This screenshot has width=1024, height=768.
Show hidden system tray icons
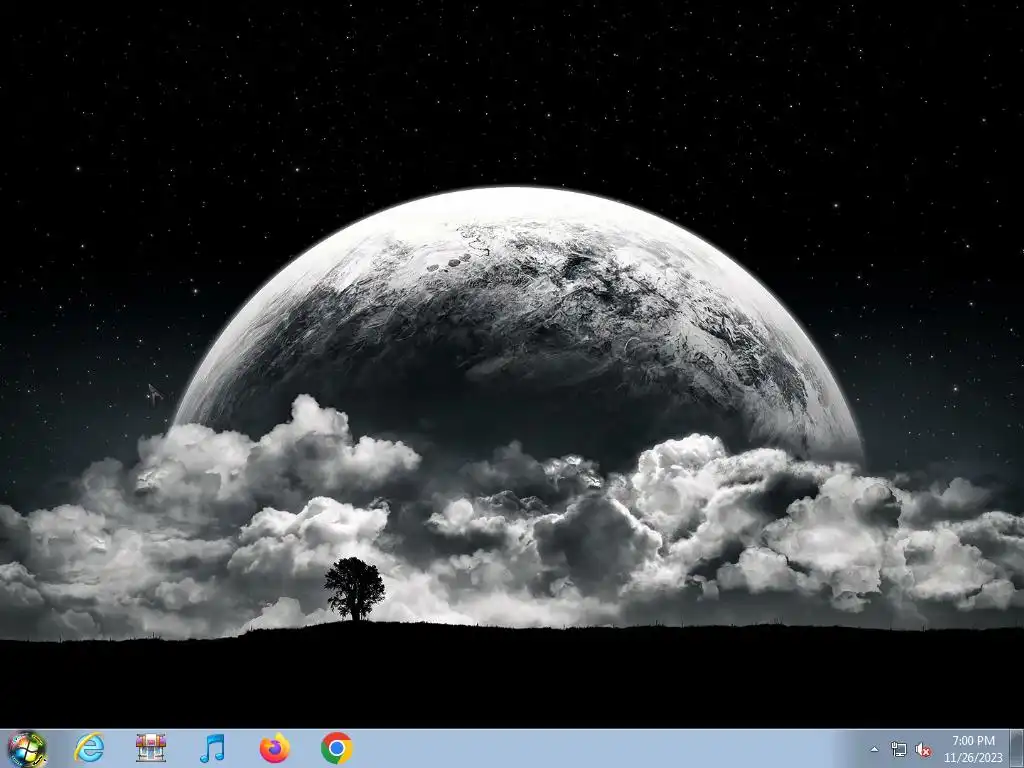pyautogui.click(x=874, y=749)
